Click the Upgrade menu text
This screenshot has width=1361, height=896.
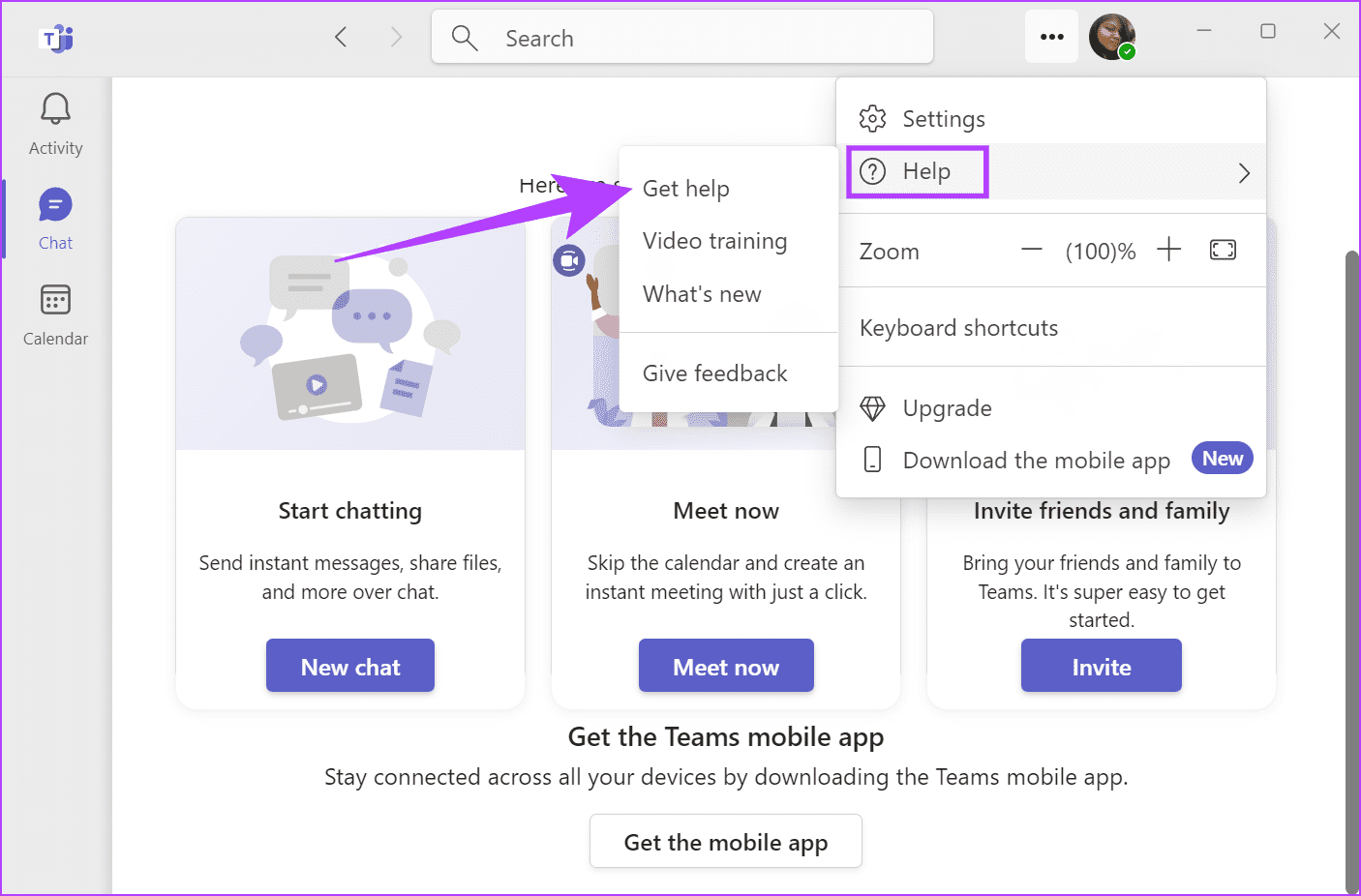[x=947, y=408]
